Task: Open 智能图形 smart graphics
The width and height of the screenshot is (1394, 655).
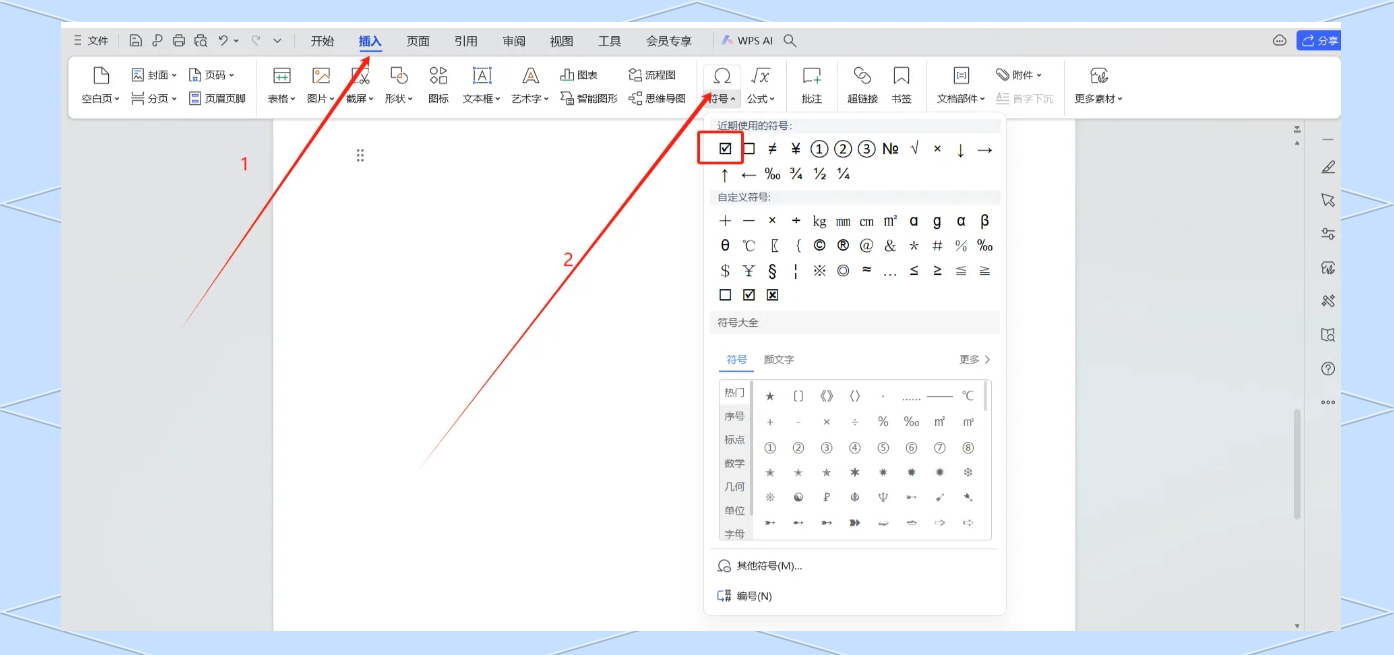Action: 589,98
